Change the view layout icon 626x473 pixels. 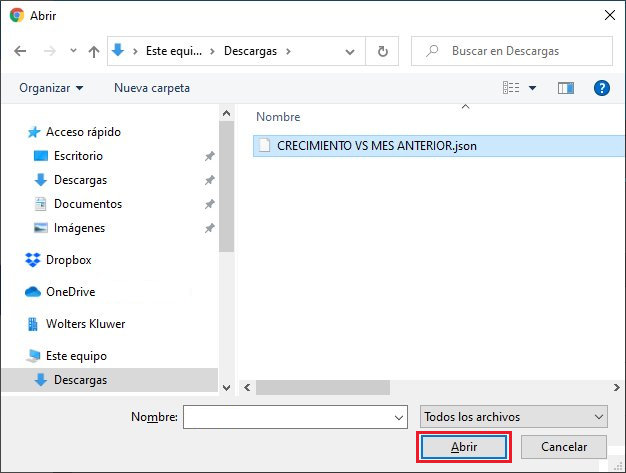[x=511, y=87]
